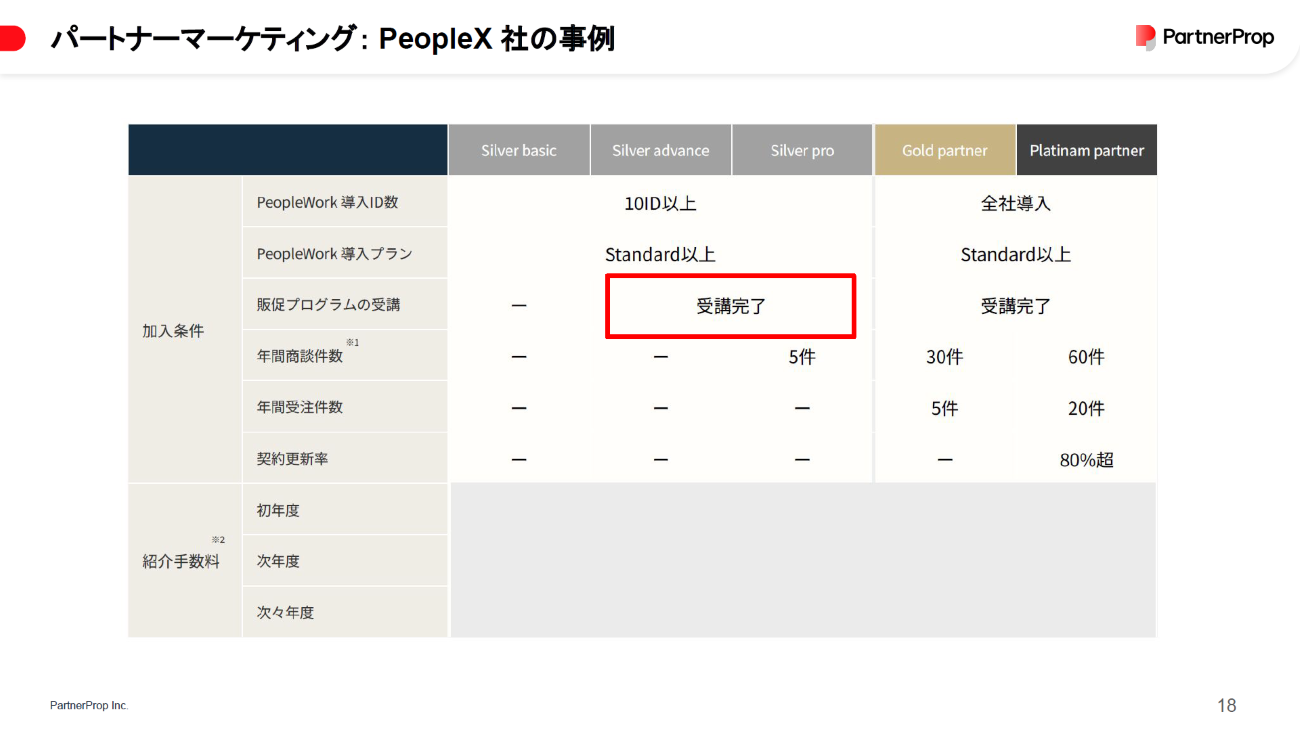This screenshot has height=731, width=1300.
Task: Select the Gold partner column header
Action: click(x=945, y=150)
